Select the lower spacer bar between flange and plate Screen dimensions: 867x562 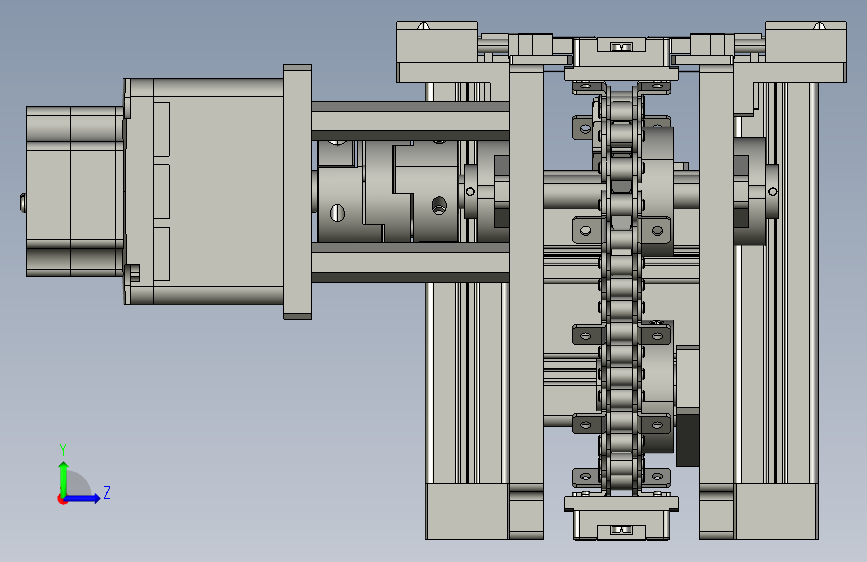coord(410,262)
